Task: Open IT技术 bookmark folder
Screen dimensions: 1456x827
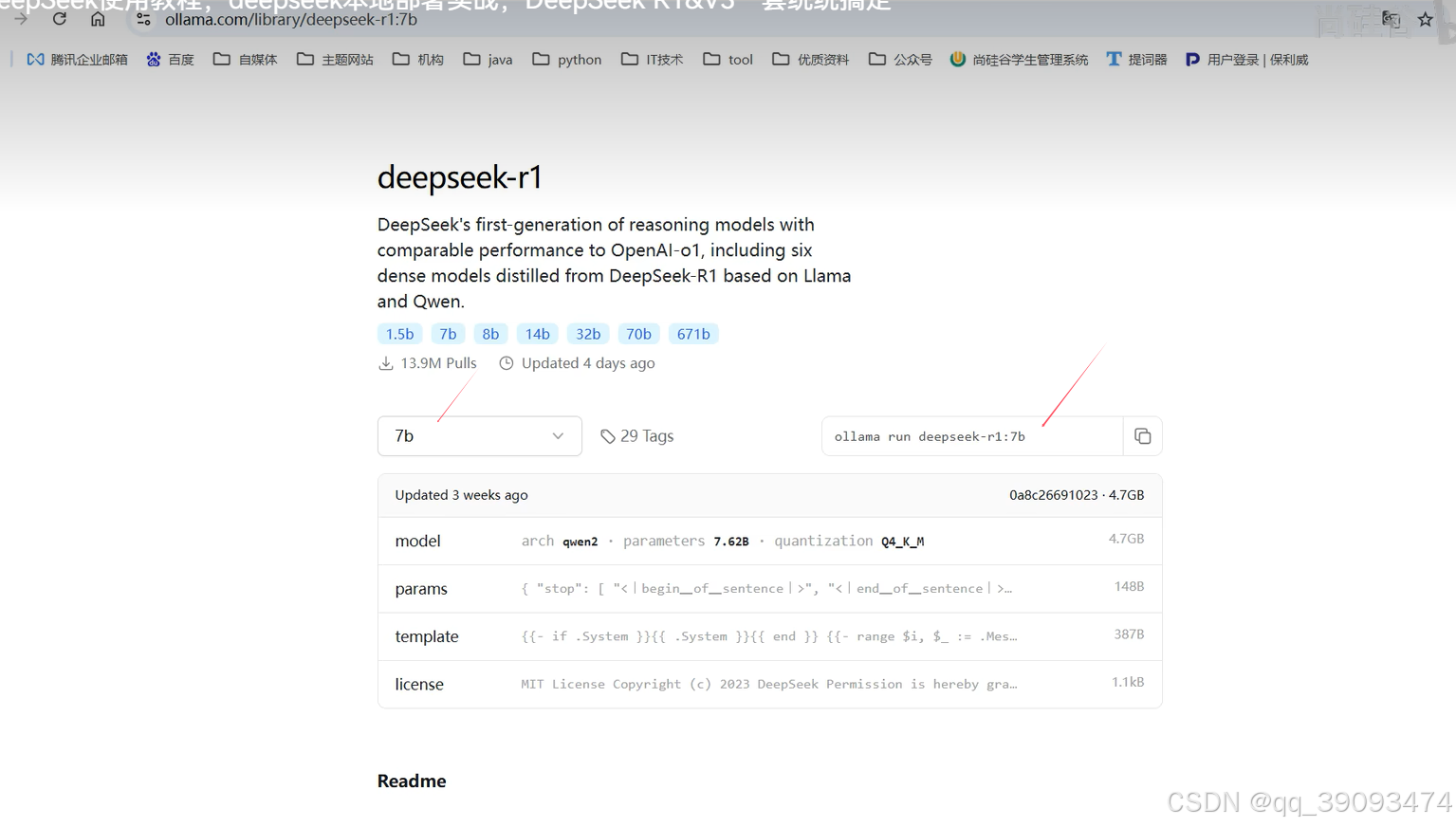Action: pos(652,60)
